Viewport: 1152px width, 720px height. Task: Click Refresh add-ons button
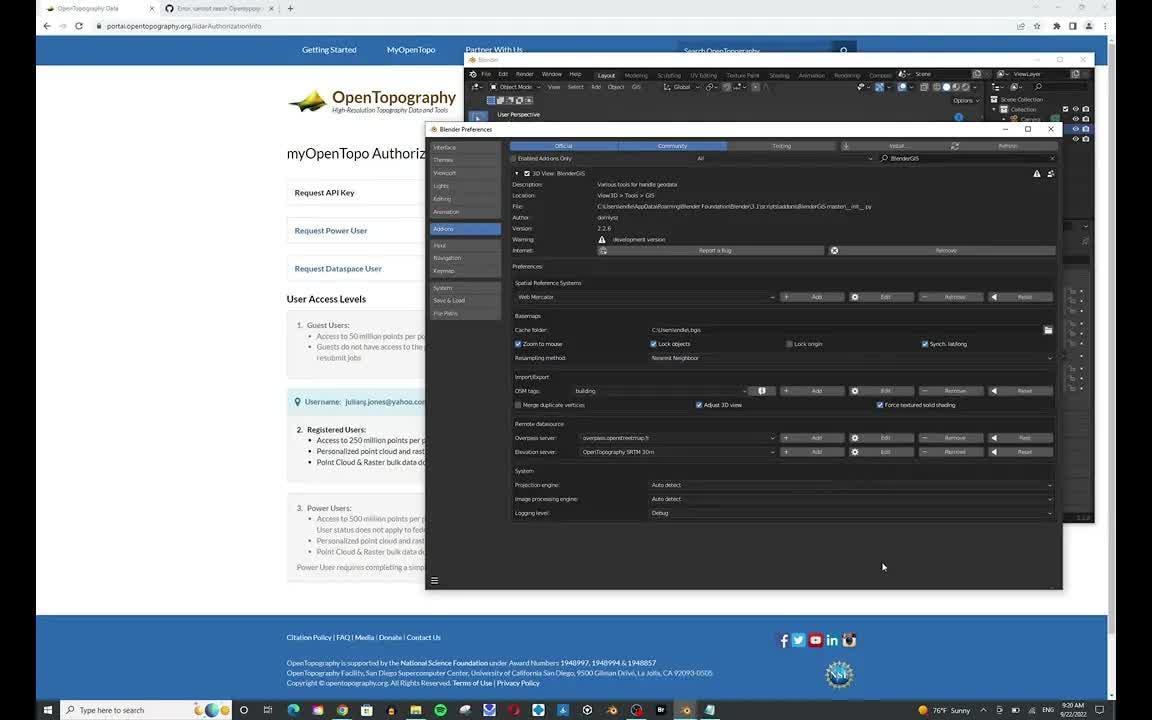click(1003, 146)
